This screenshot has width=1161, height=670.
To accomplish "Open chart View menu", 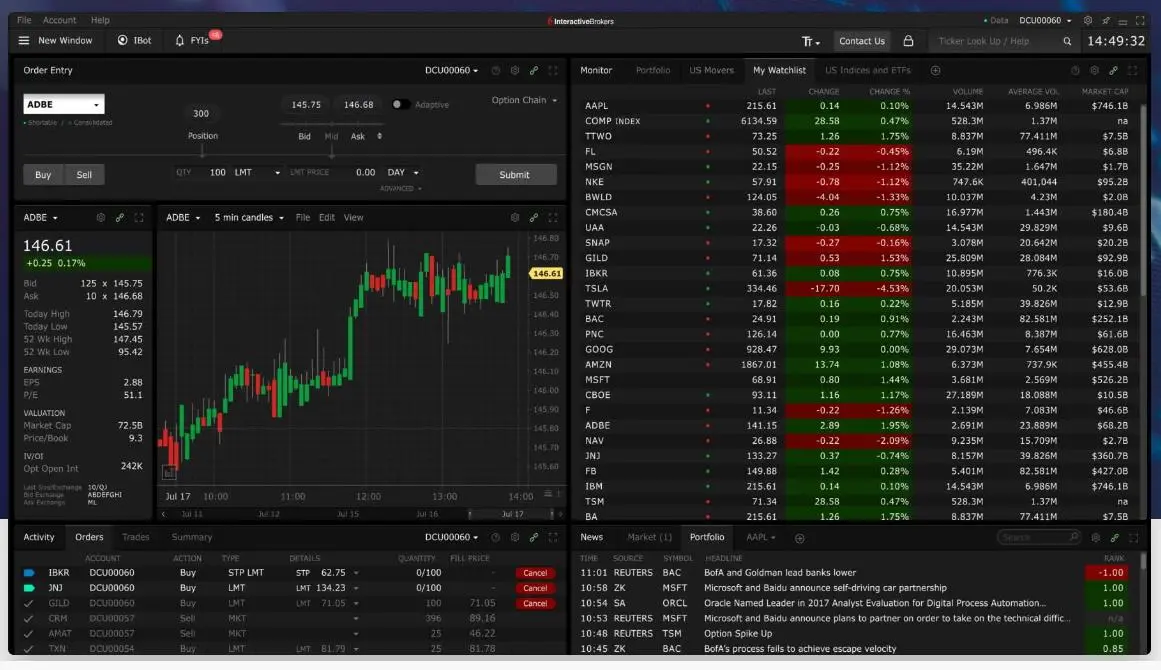I will click(353, 218).
